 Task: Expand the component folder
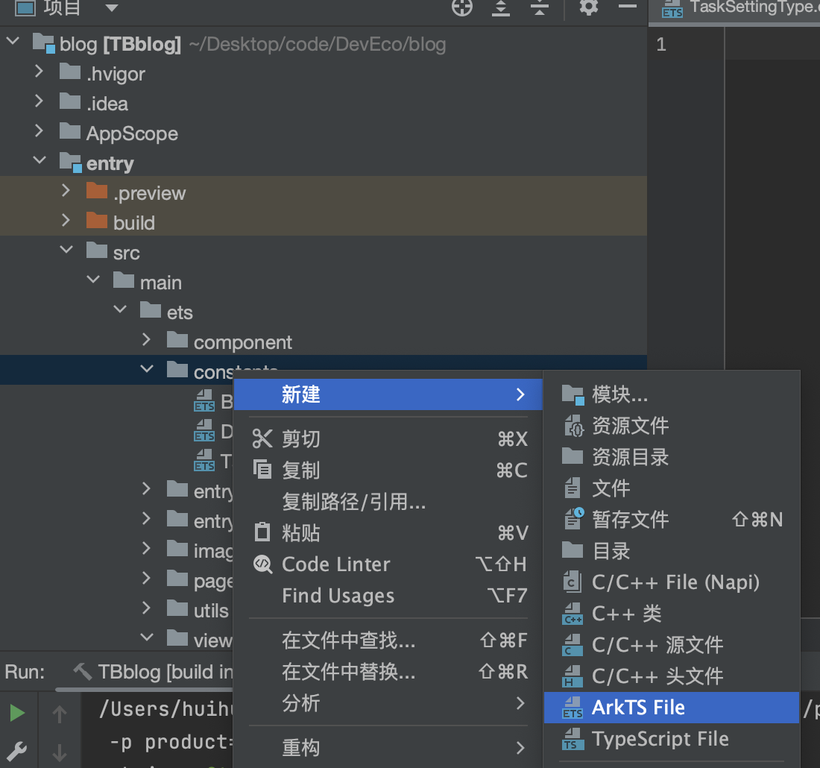147,342
